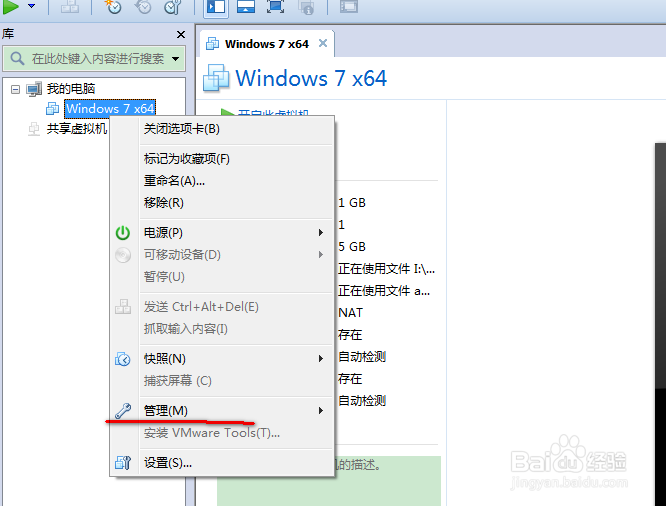Take a snapshot with the toolbar clock icon
The width and height of the screenshot is (666, 506).
click(113, 6)
